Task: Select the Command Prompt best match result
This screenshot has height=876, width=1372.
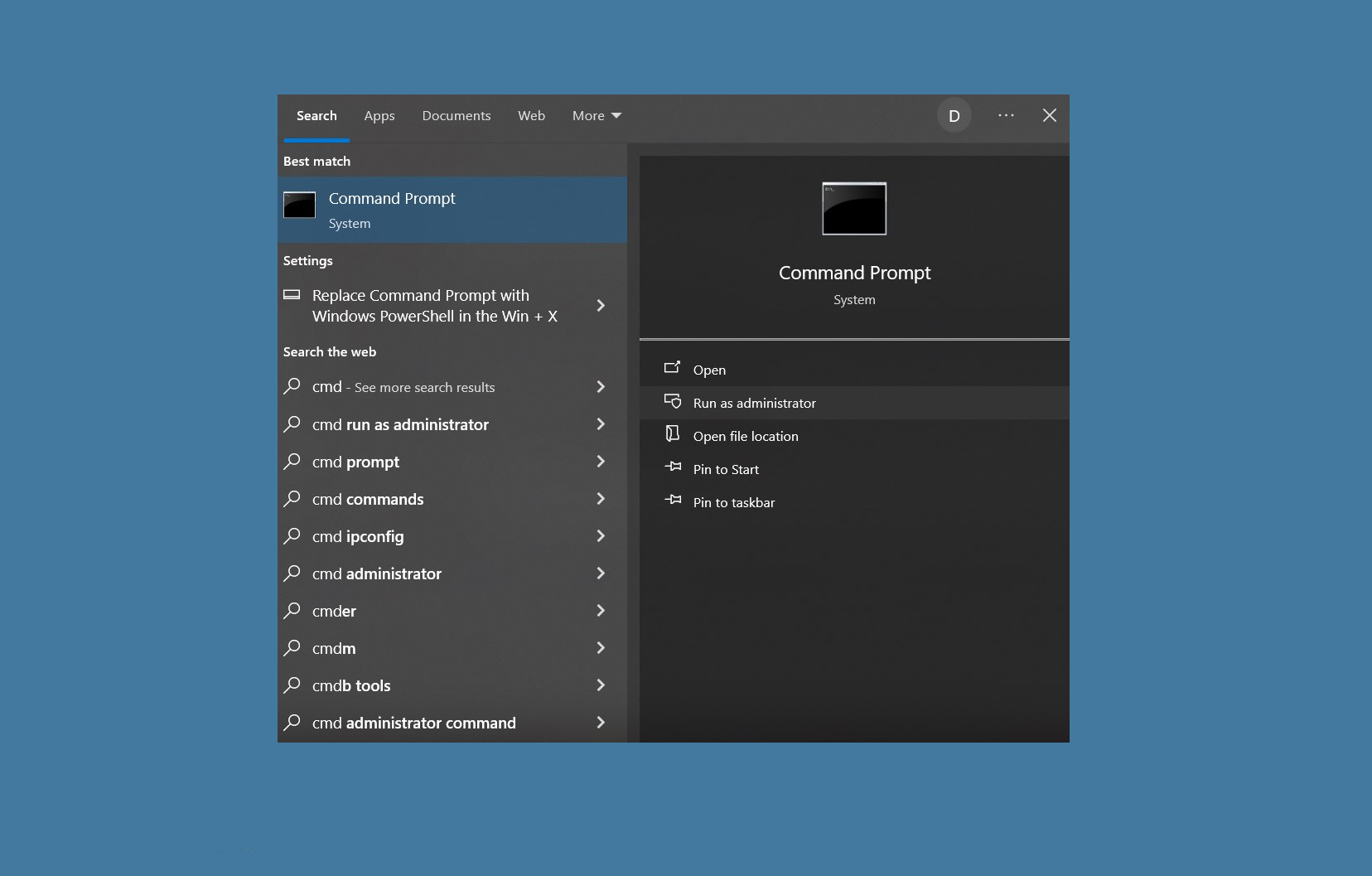Action: [452, 210]
